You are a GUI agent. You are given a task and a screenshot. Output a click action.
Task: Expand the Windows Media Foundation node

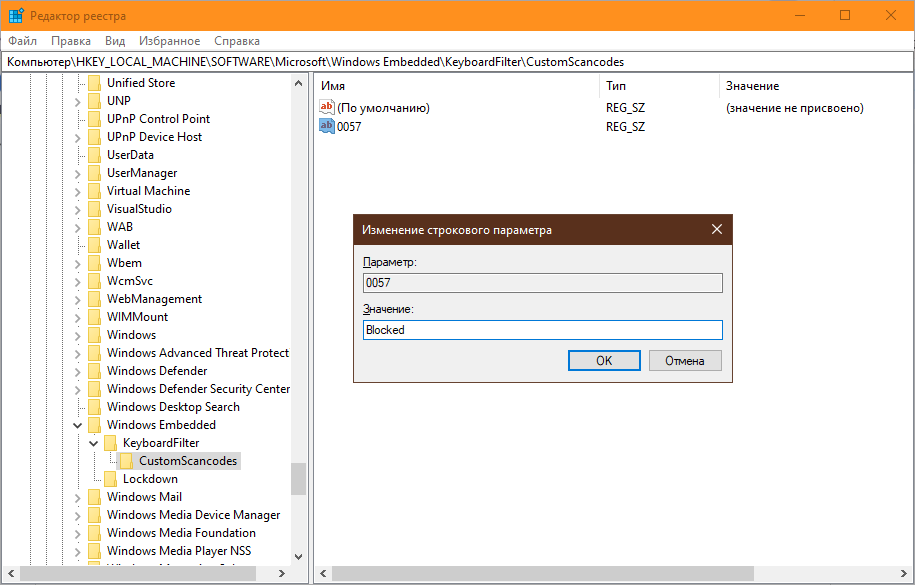tap(78, 534)
